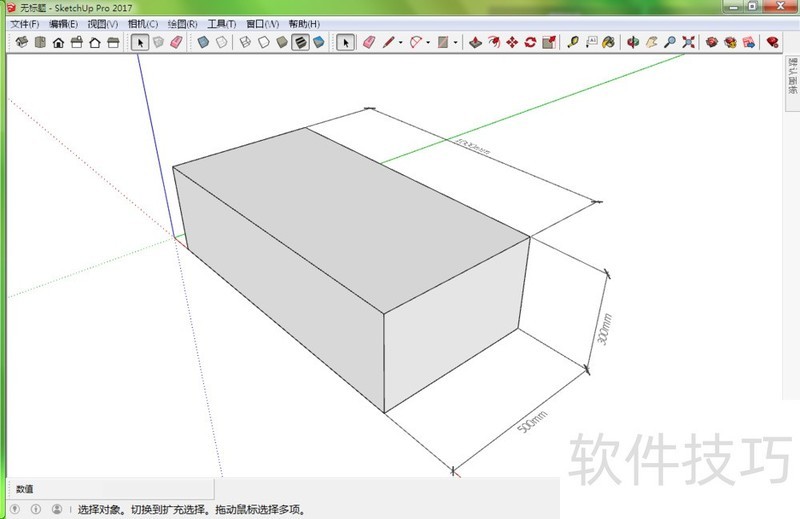800x519 pixels.
Task: Select the Line pencil tool
Action: (x=388, y=42)
